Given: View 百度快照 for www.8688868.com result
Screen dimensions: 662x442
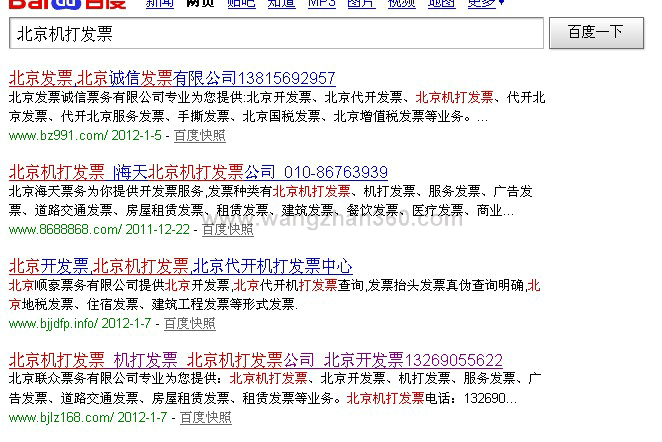Looking at the screenshot, I should [228, 229].
